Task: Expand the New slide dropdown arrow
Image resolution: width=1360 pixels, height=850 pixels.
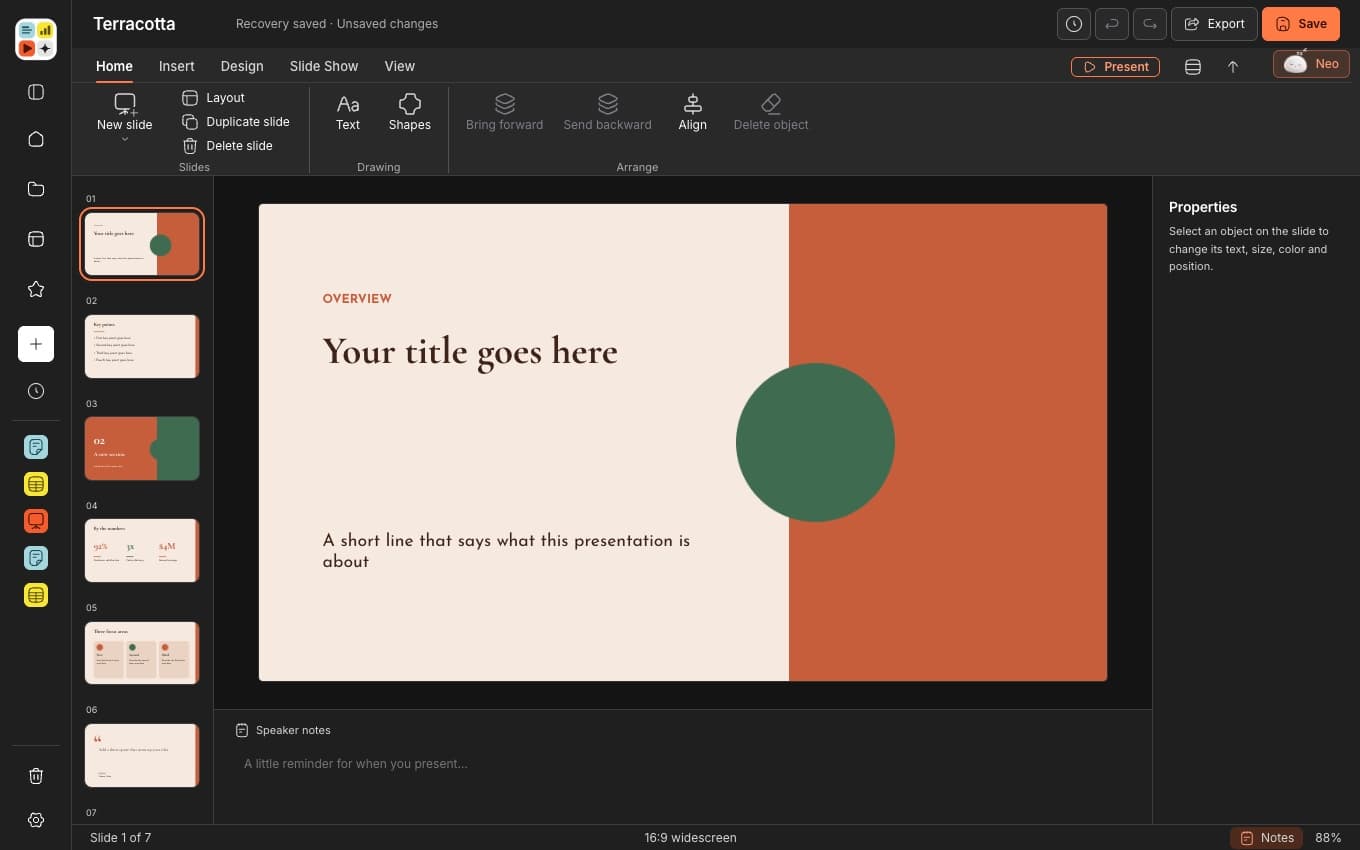Action: 125,140
